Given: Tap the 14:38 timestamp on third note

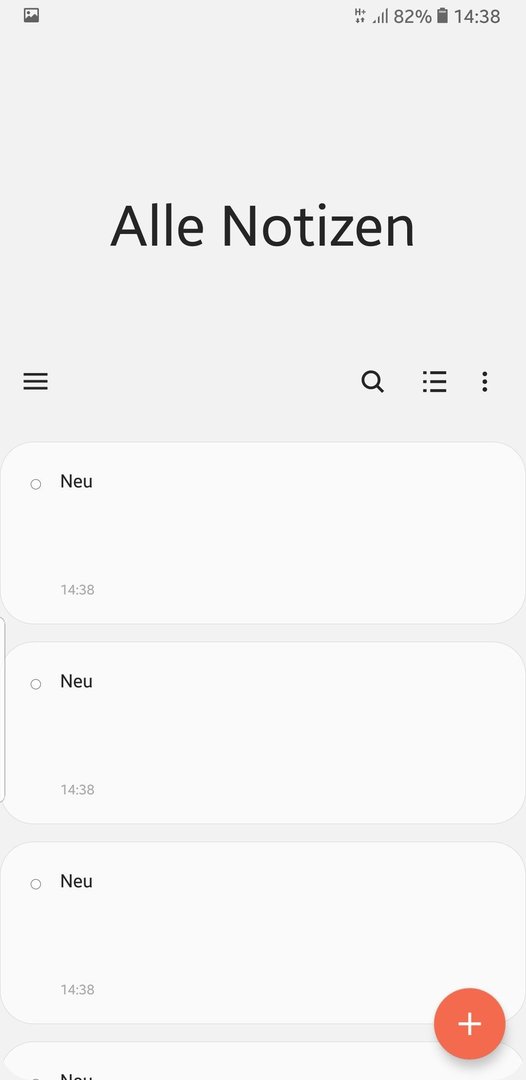Looking at the screenshot, I should pyautogui.click(x=77, y=989).
